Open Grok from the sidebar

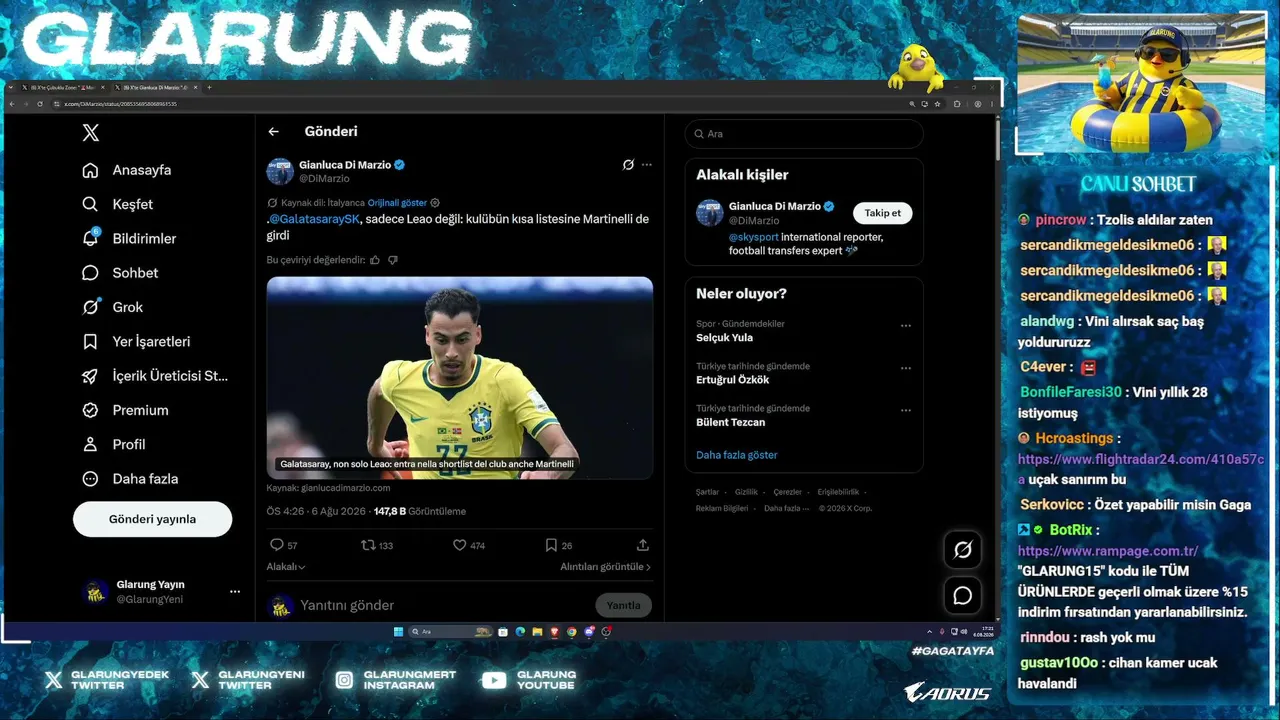(113, 307)
